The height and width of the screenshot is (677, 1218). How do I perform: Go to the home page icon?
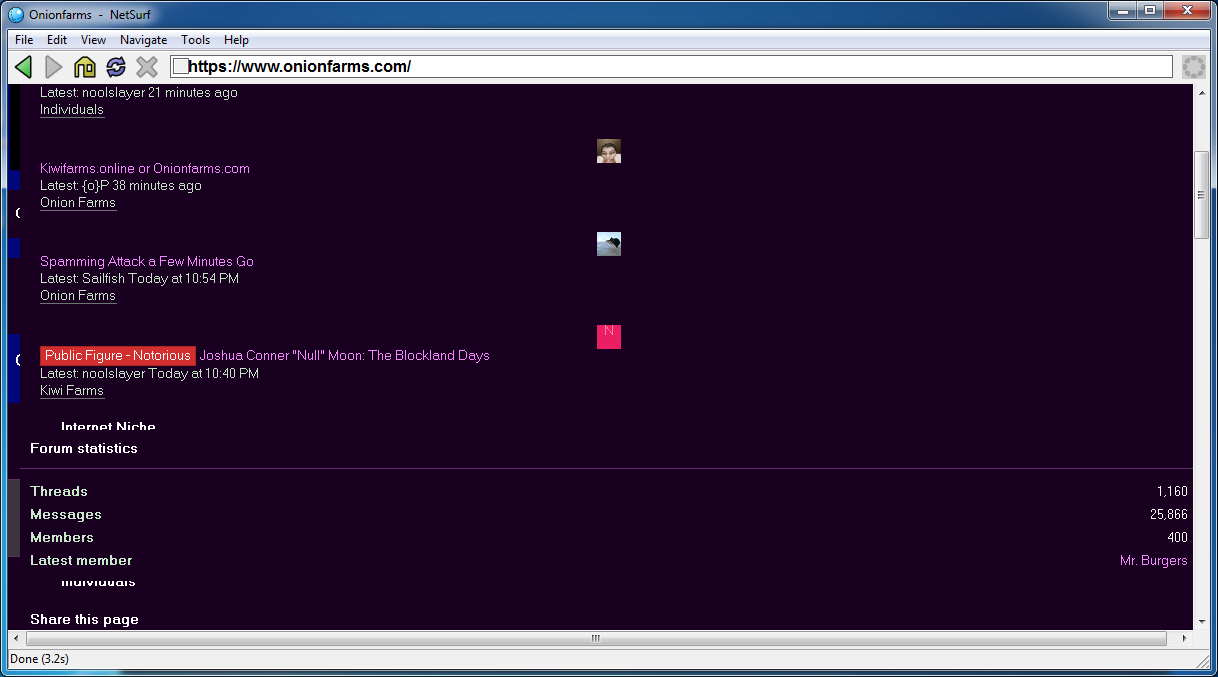pyautogui.click(x=85, y=67)
